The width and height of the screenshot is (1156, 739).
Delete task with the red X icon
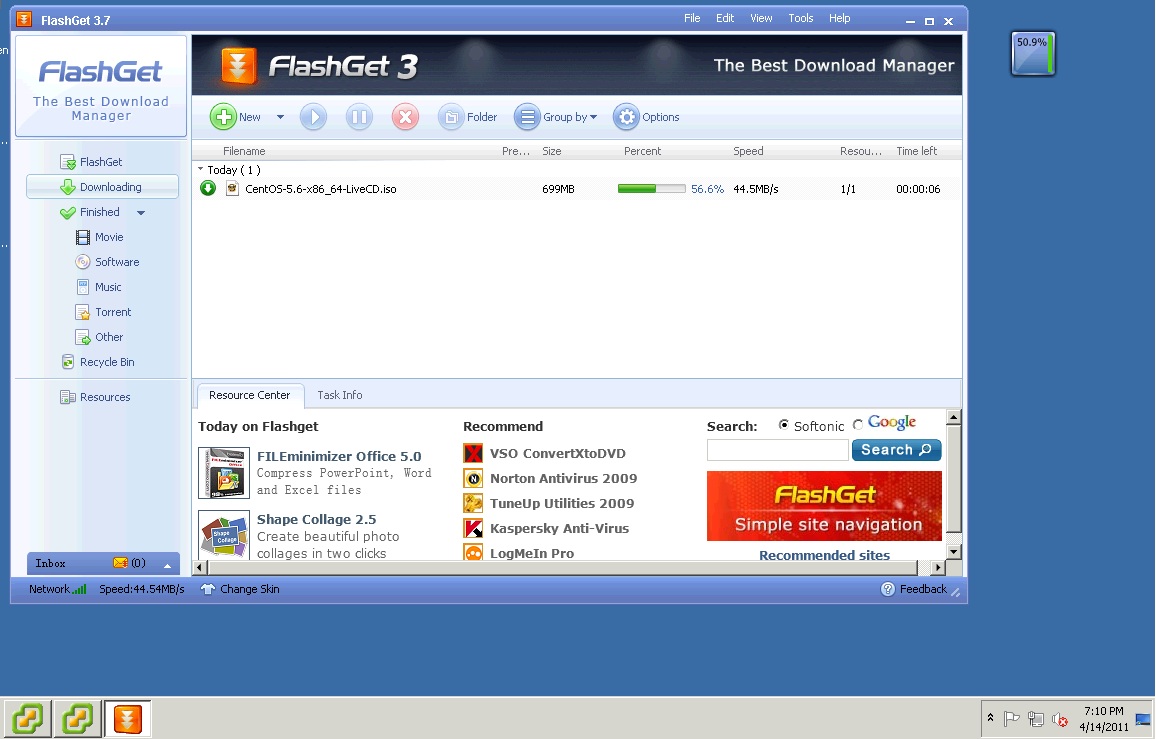point(405,117)
